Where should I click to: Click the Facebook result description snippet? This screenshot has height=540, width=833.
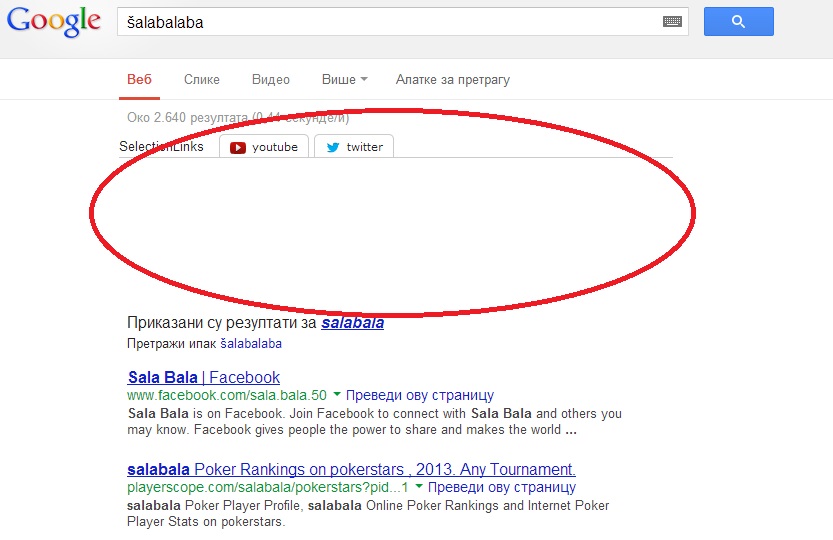(374, 421)
